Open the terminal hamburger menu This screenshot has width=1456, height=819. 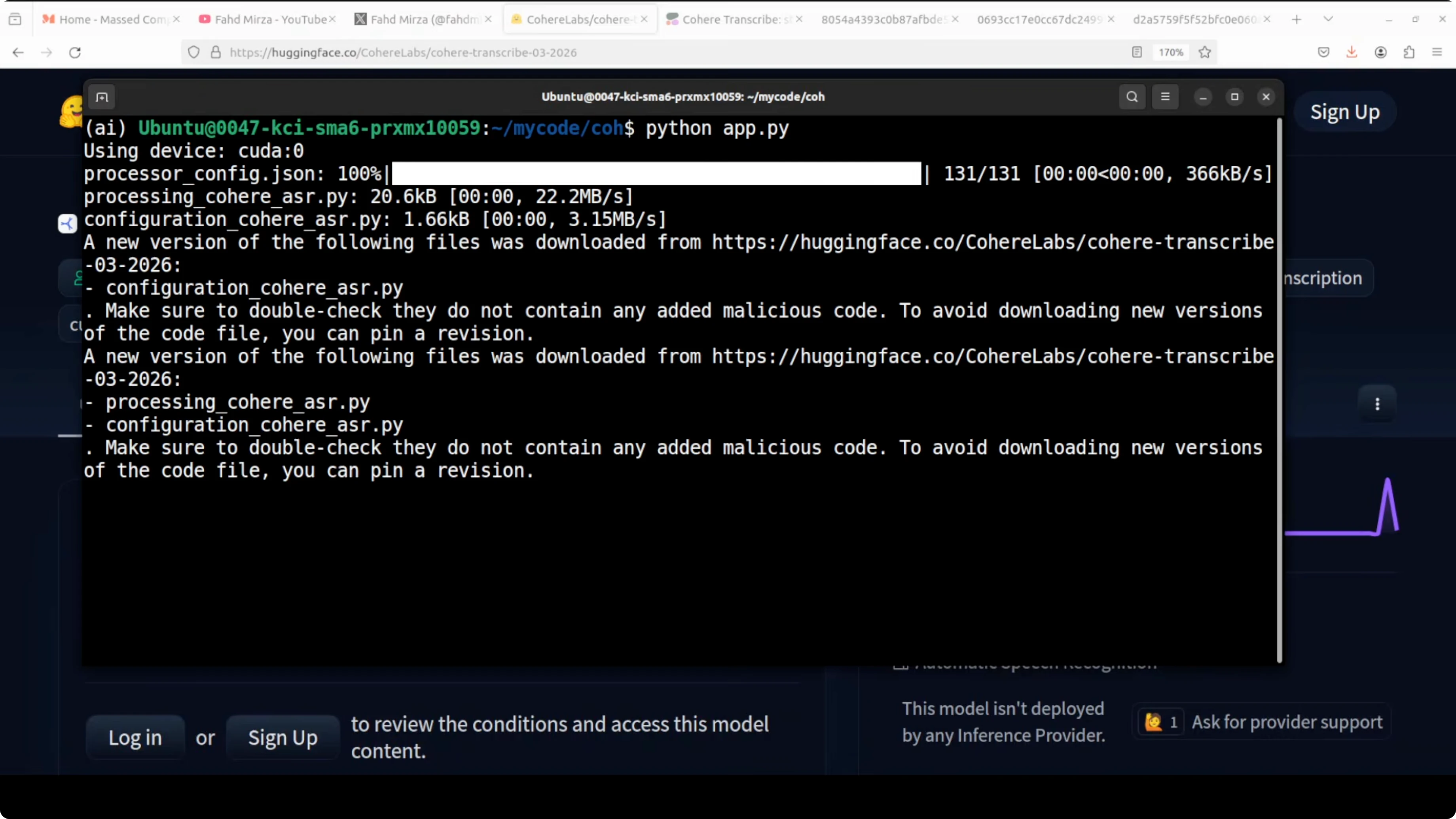pos(1165,97)
